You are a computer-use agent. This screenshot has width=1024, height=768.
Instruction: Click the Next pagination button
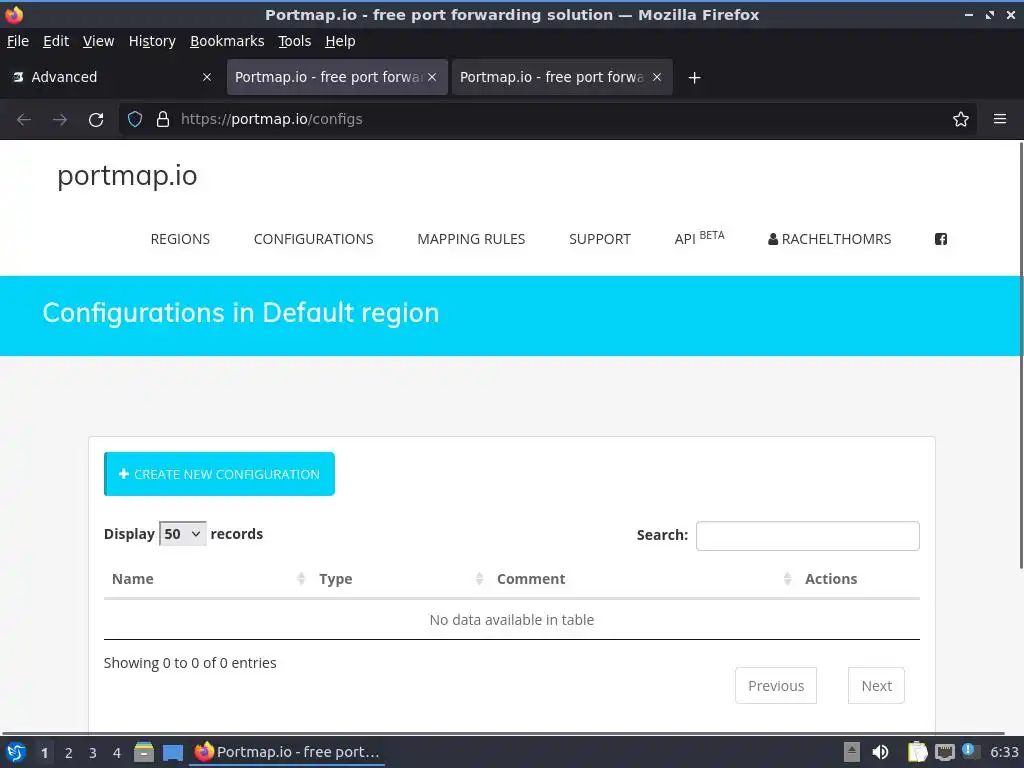[876, 686]
